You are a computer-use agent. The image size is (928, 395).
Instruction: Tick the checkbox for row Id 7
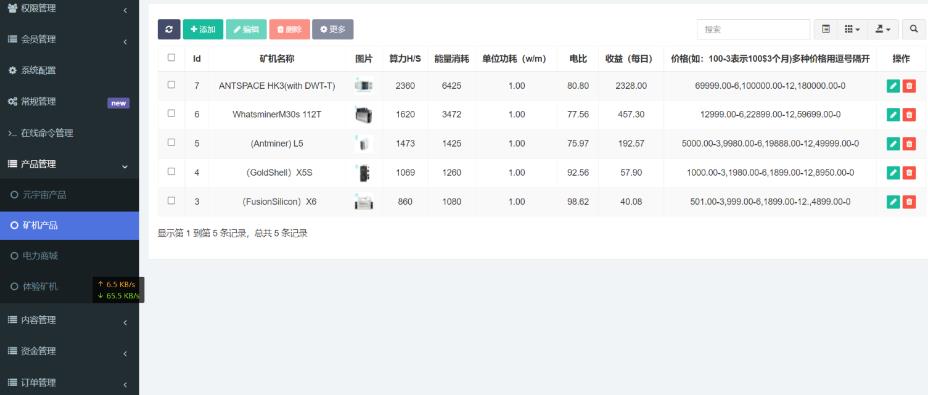coord(171,85)
